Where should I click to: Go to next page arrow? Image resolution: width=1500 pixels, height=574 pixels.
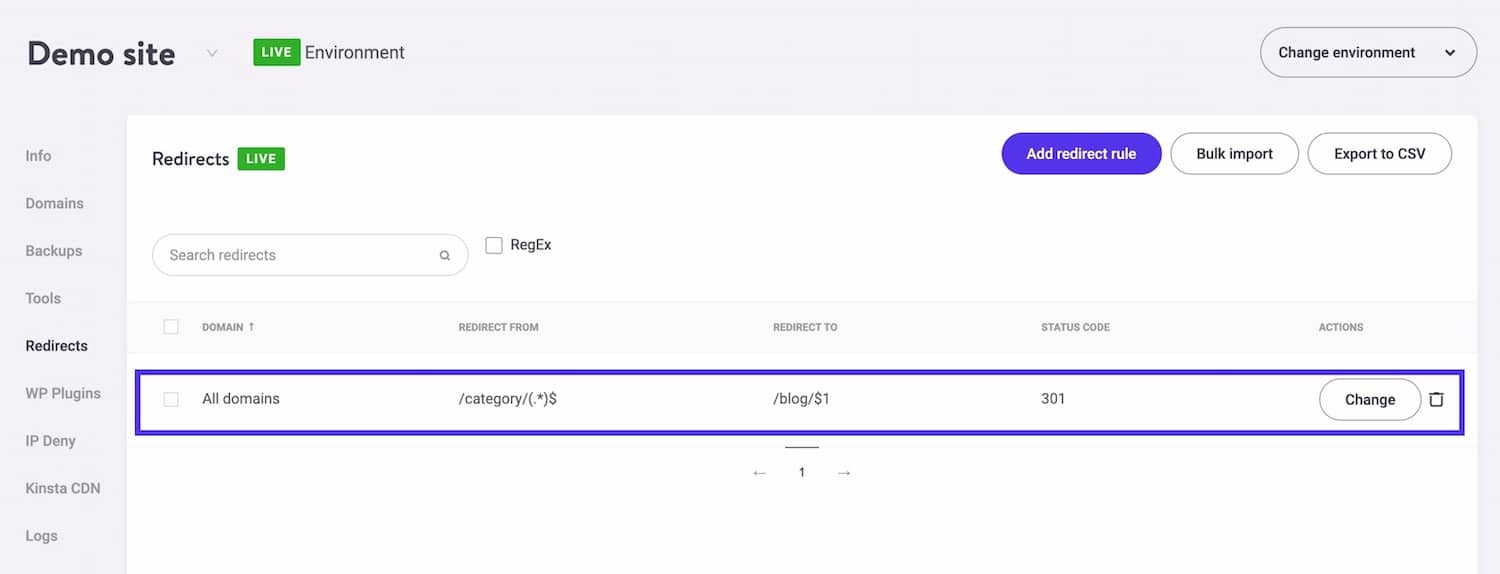(x=844, y=472)
